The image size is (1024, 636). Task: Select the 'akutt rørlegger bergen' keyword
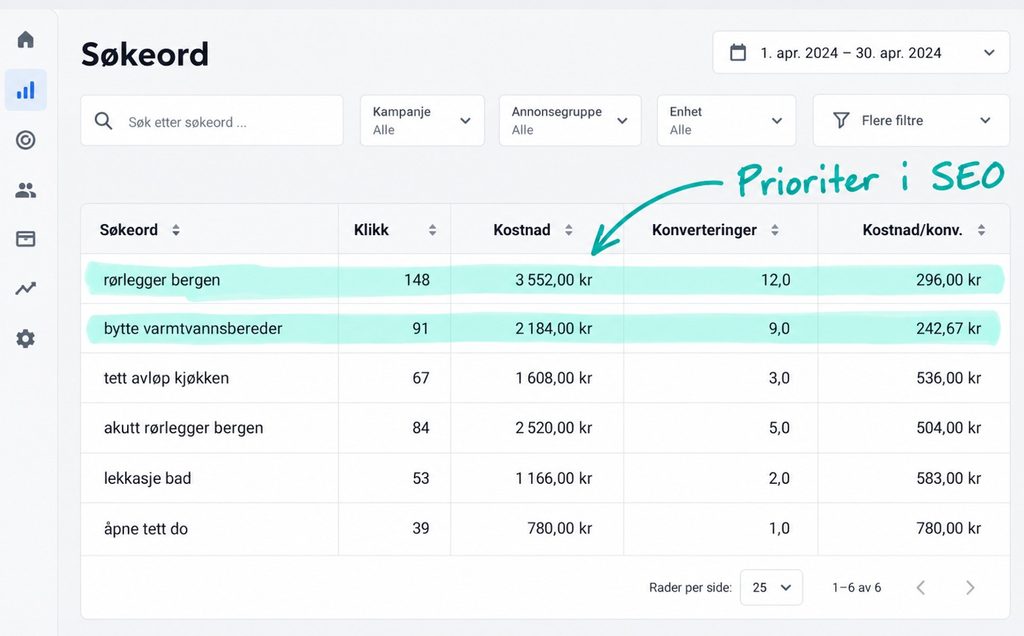(184, 428)
